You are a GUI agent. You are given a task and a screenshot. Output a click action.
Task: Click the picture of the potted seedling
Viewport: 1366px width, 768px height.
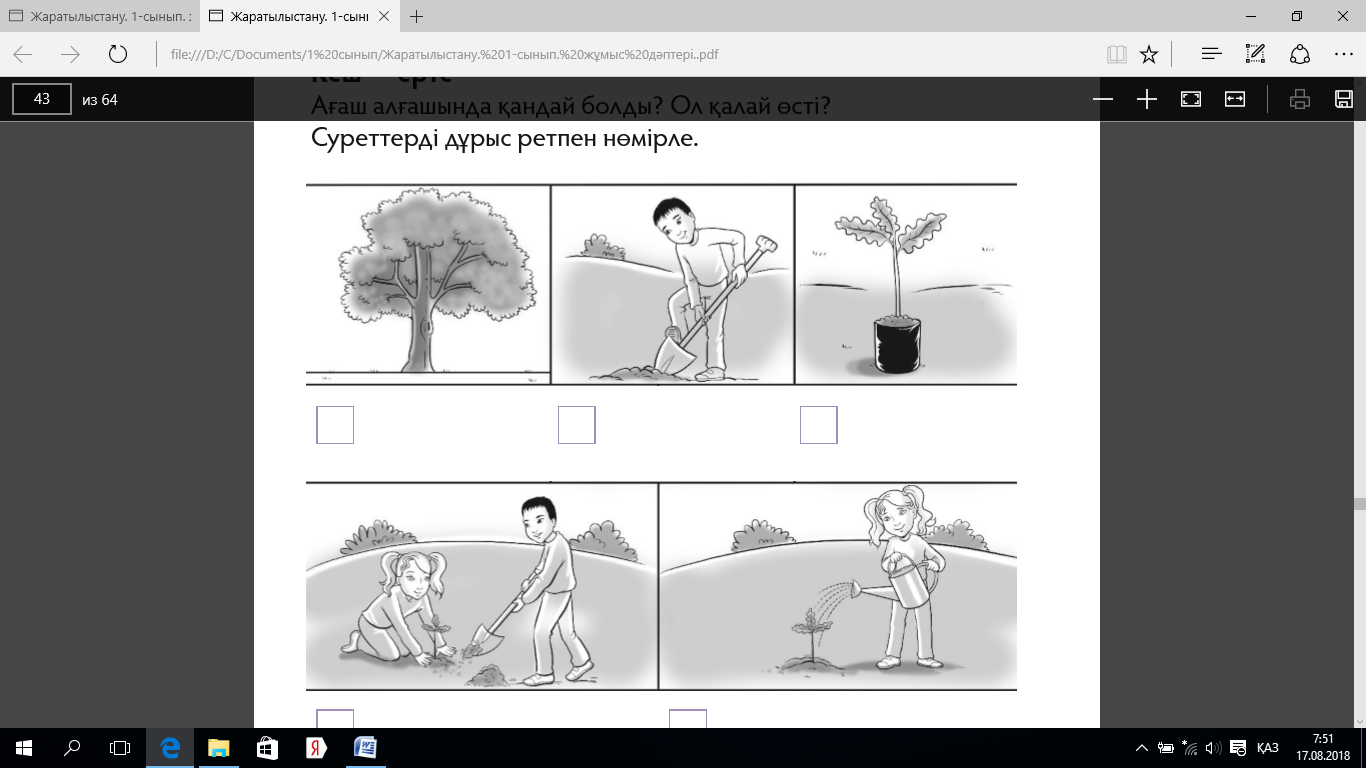tap(906, 284)
